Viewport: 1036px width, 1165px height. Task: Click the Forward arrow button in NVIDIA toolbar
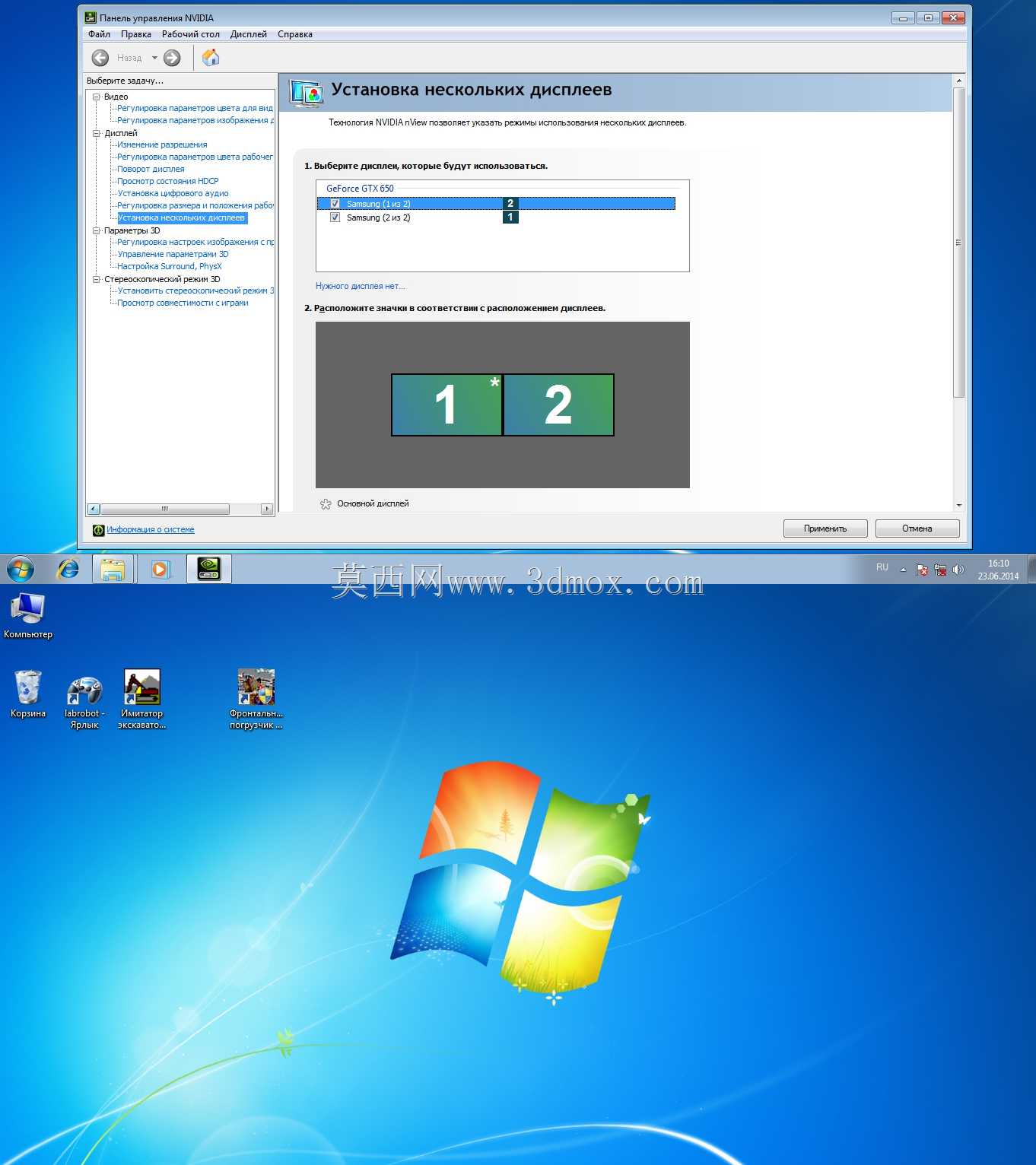click(x=173, y=58)
